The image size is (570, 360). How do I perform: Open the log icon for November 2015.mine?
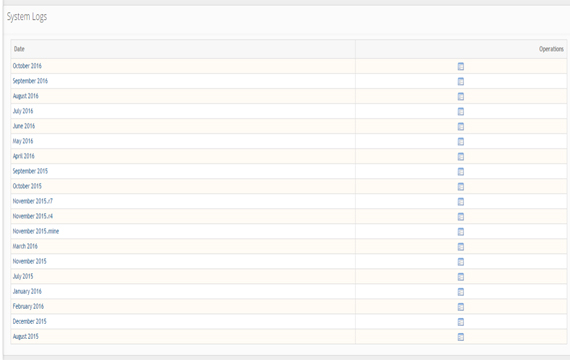point(461,232)
